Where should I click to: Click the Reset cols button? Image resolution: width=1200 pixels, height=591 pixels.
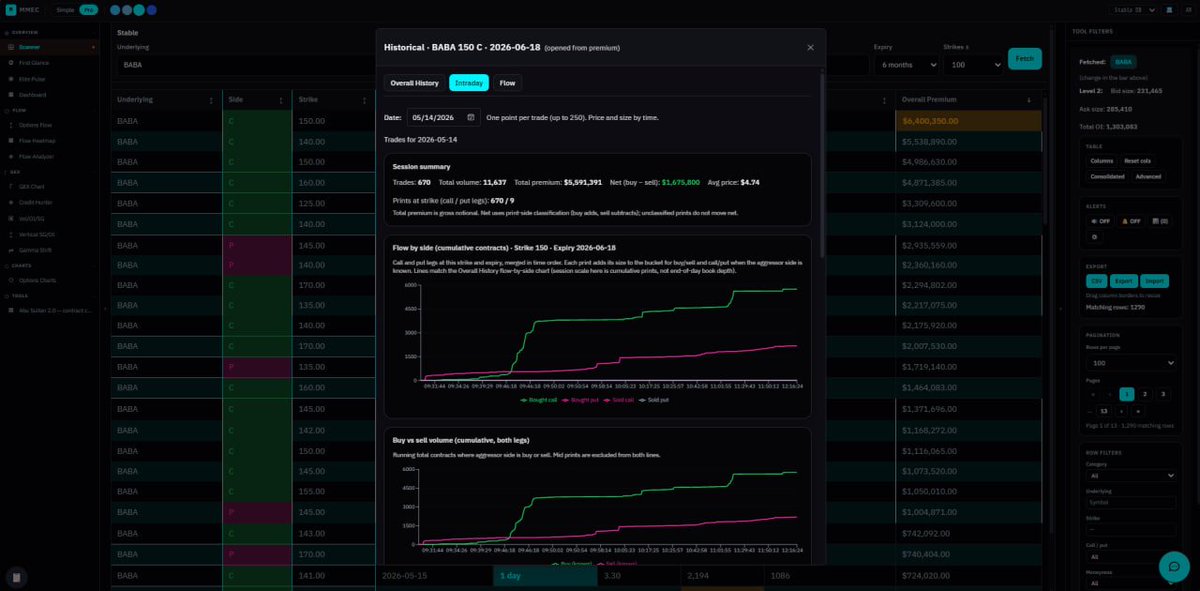pyautogui.click(x=1137, y=161)
